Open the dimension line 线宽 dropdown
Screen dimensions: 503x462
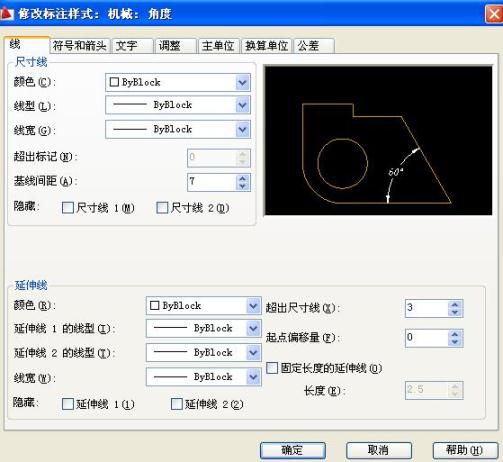(243, 129)
